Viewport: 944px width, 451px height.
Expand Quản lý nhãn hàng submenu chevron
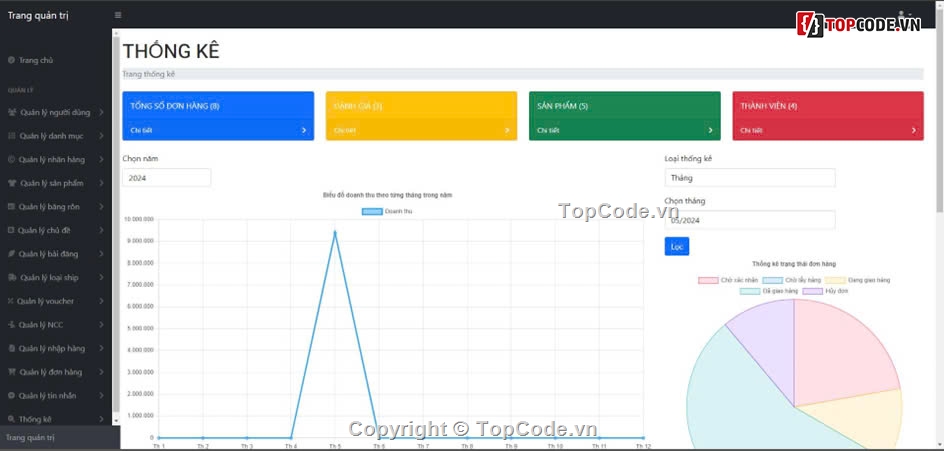[x=101, y=160]
